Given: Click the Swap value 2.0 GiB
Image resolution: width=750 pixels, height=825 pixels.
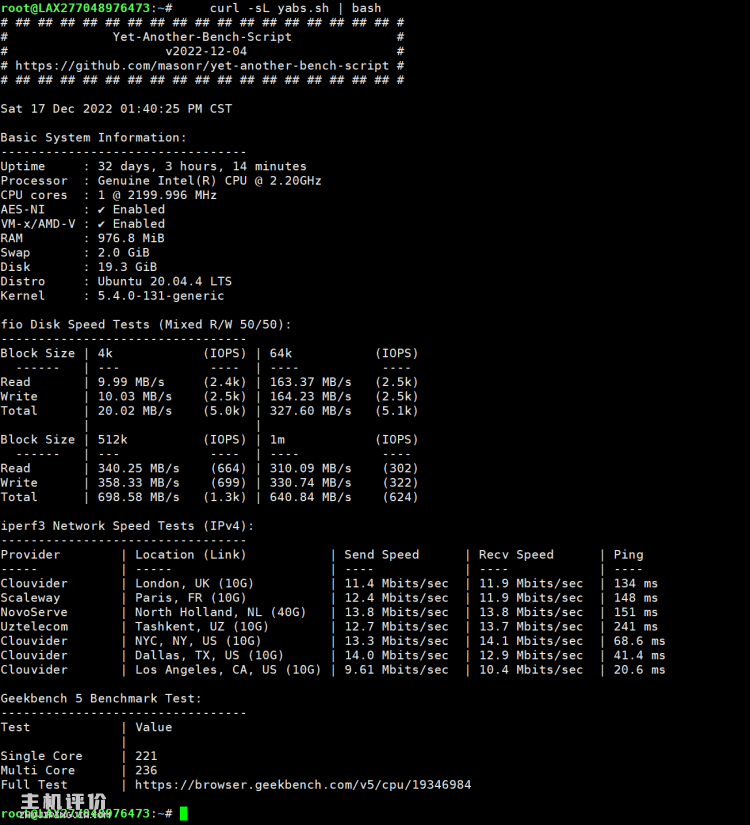Looking at the screenshot, I should pos(124,253).
